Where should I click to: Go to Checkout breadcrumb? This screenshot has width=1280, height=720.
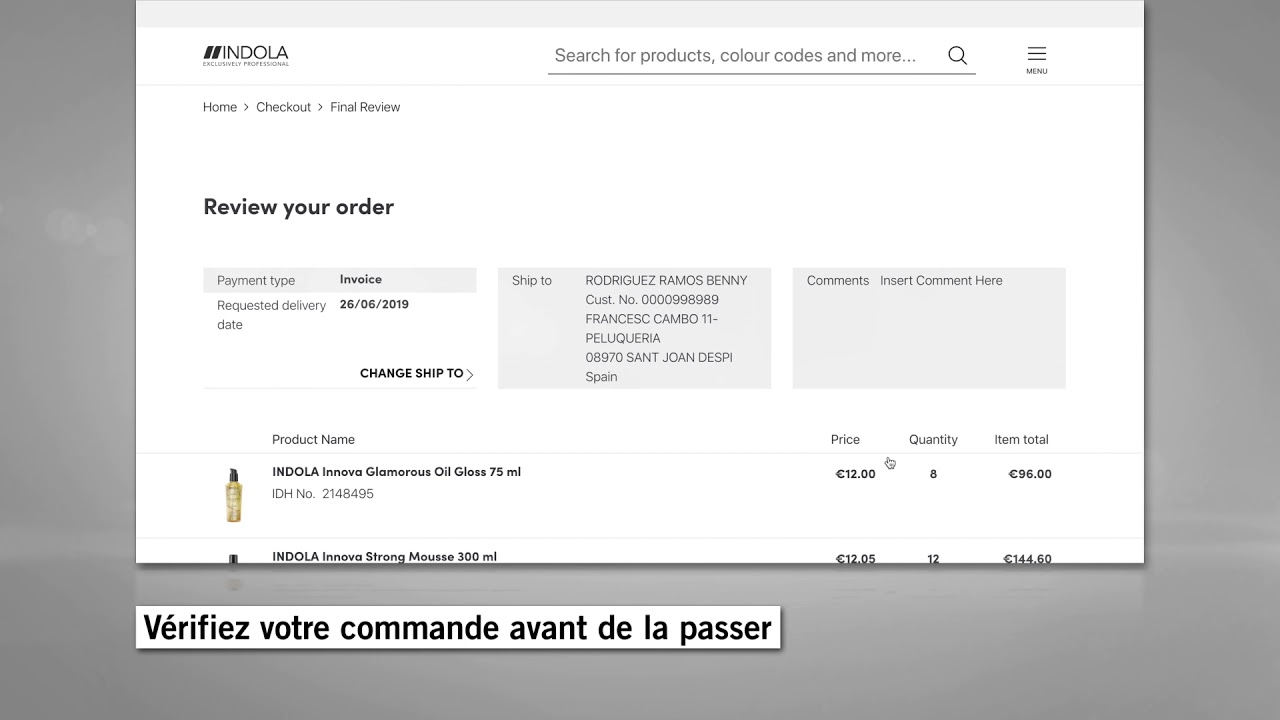283,107
